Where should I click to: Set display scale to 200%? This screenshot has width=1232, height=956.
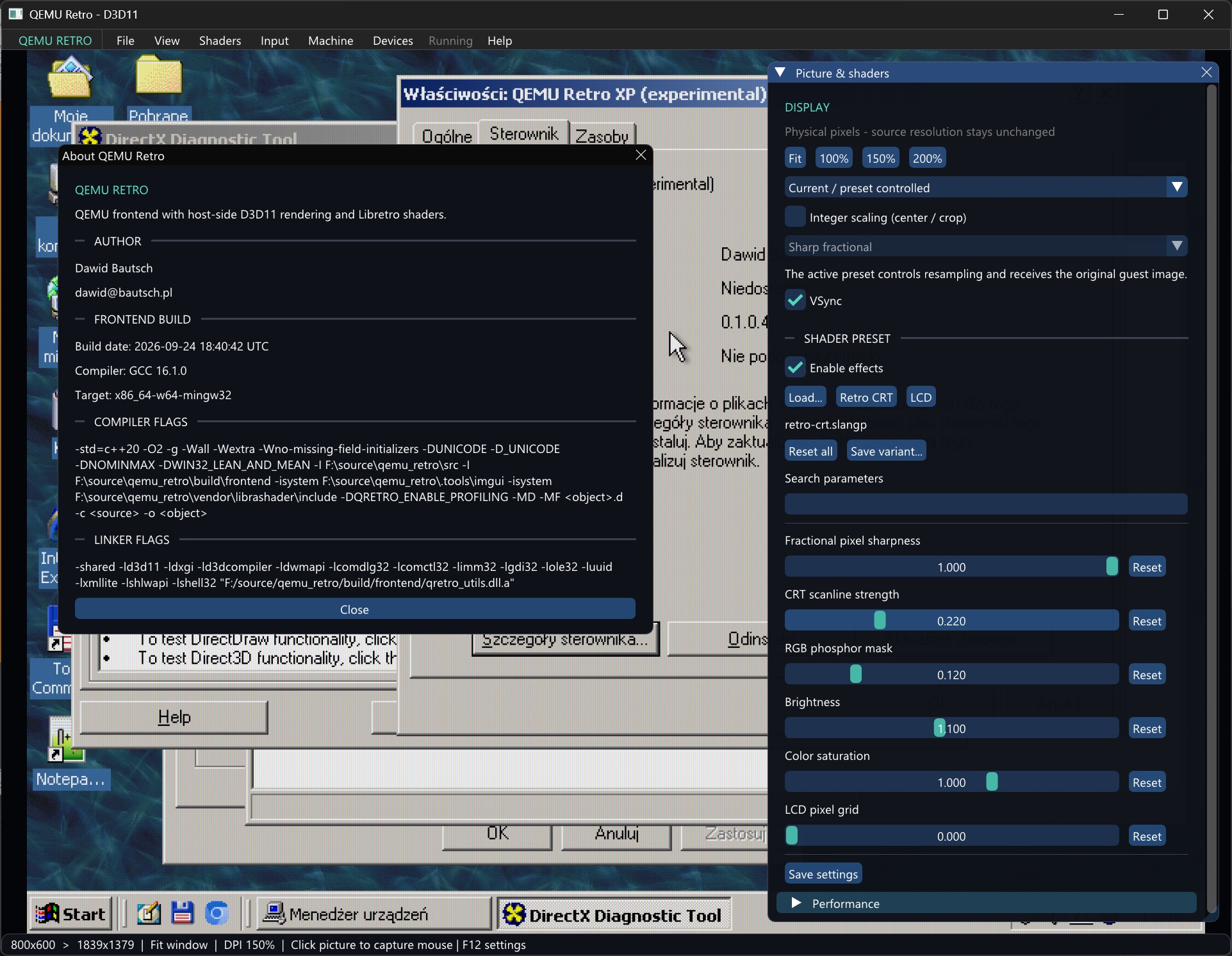[x=927, y=158]
